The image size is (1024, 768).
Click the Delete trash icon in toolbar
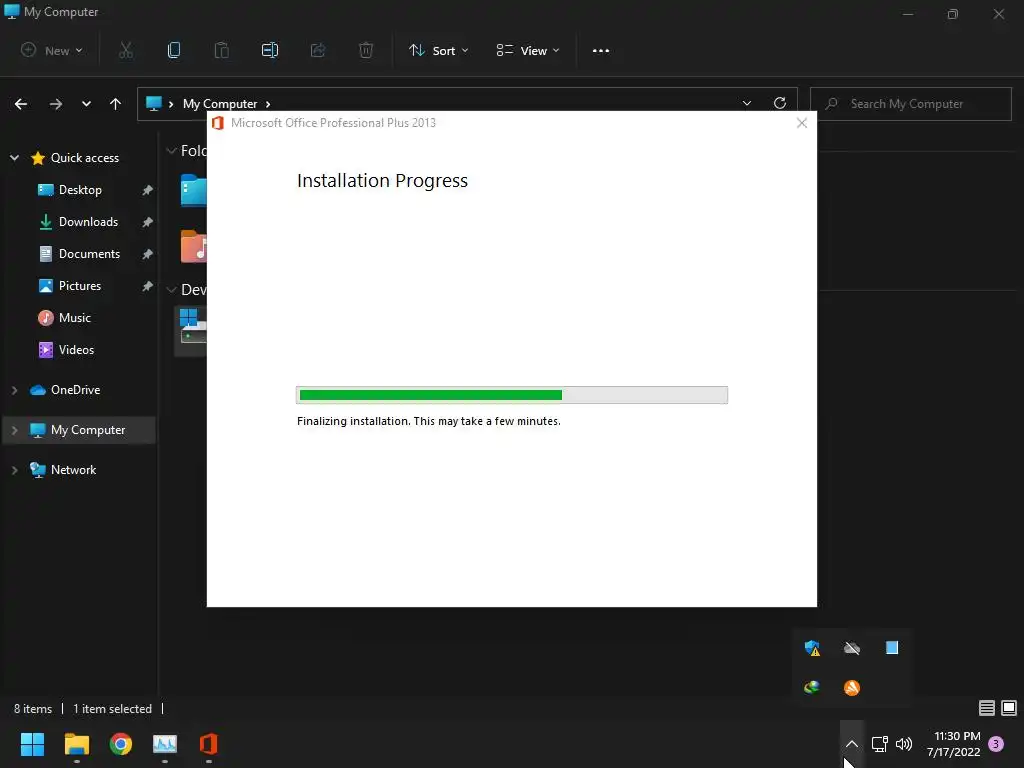tap(366, 50)
